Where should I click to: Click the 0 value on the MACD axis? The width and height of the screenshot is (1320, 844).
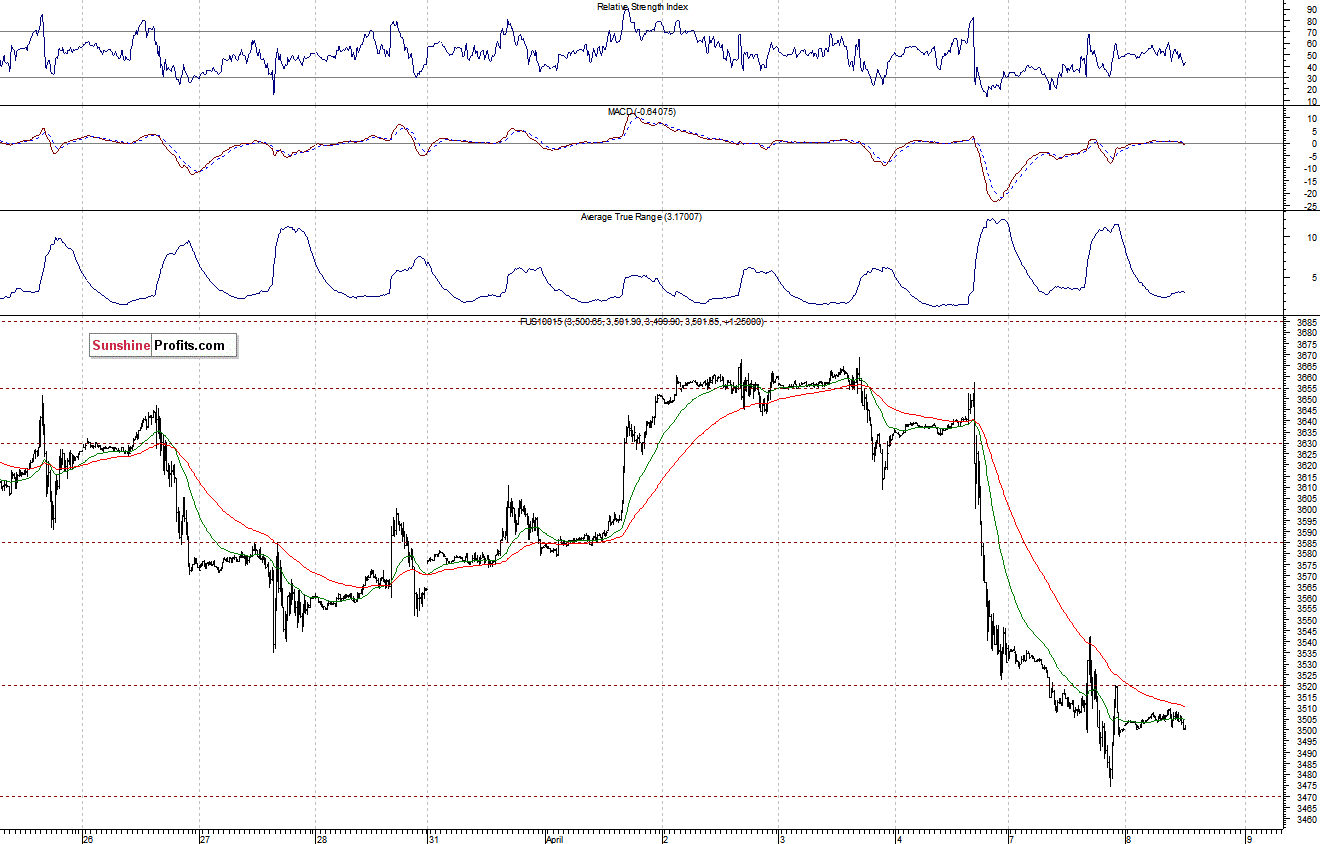1313,143
